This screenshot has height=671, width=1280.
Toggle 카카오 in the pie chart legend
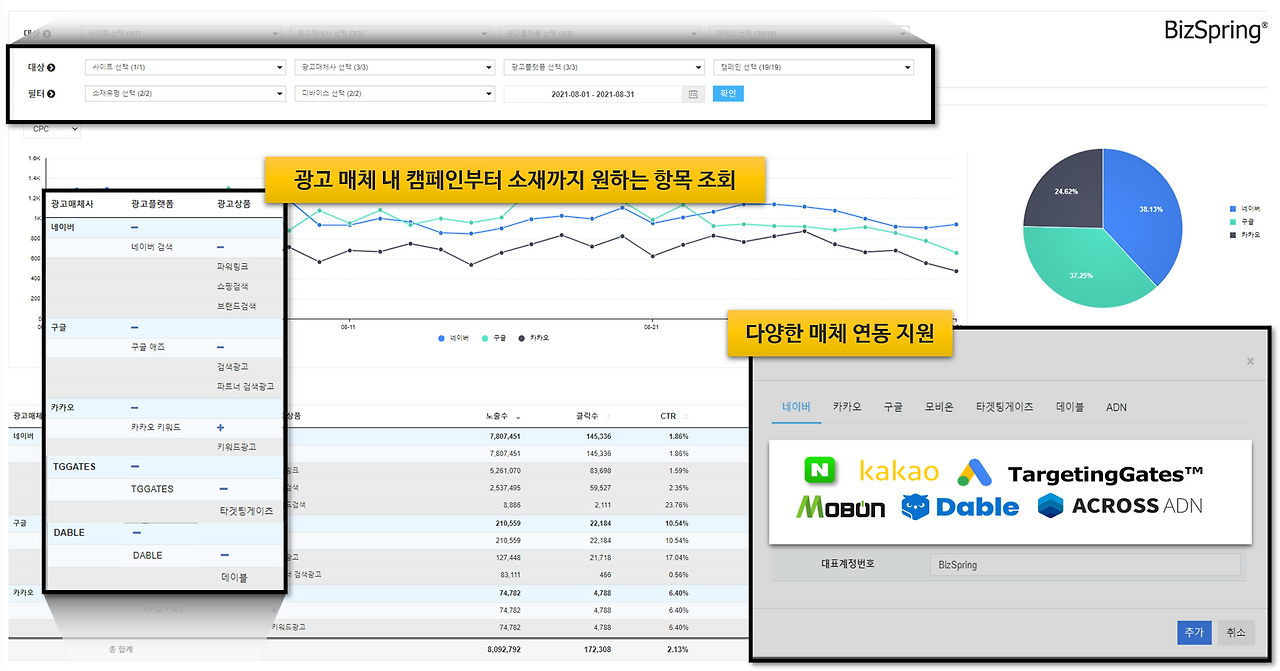[x=1244, y=234]
